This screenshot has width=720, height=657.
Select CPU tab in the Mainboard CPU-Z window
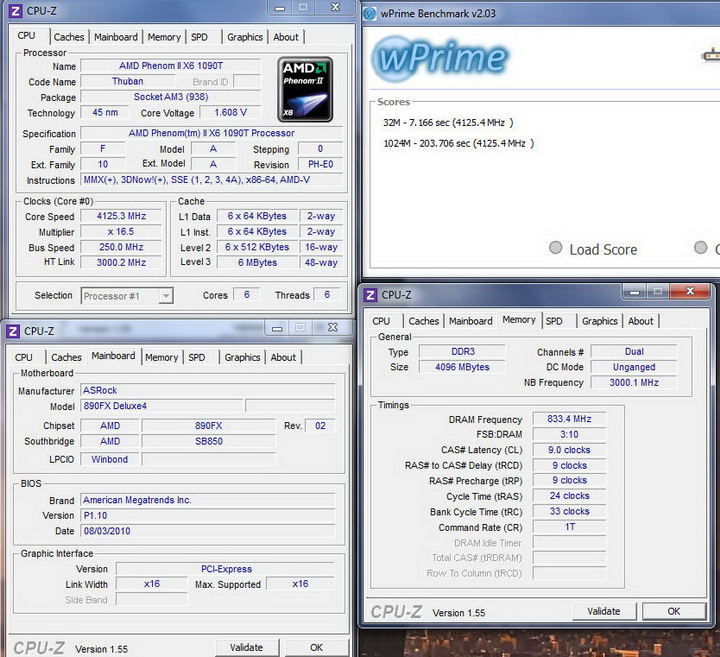pyautogui.click(x=24, y=357)
